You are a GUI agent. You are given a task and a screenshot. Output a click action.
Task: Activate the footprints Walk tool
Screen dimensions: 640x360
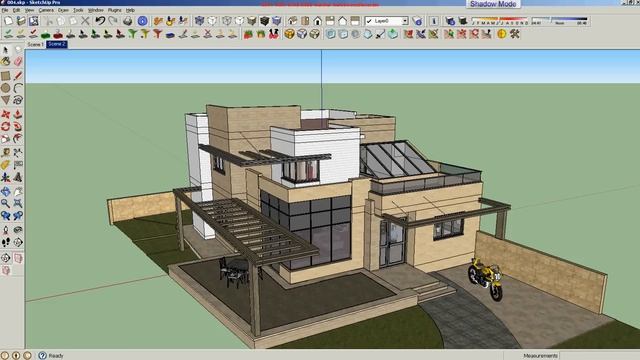(6, 242)
